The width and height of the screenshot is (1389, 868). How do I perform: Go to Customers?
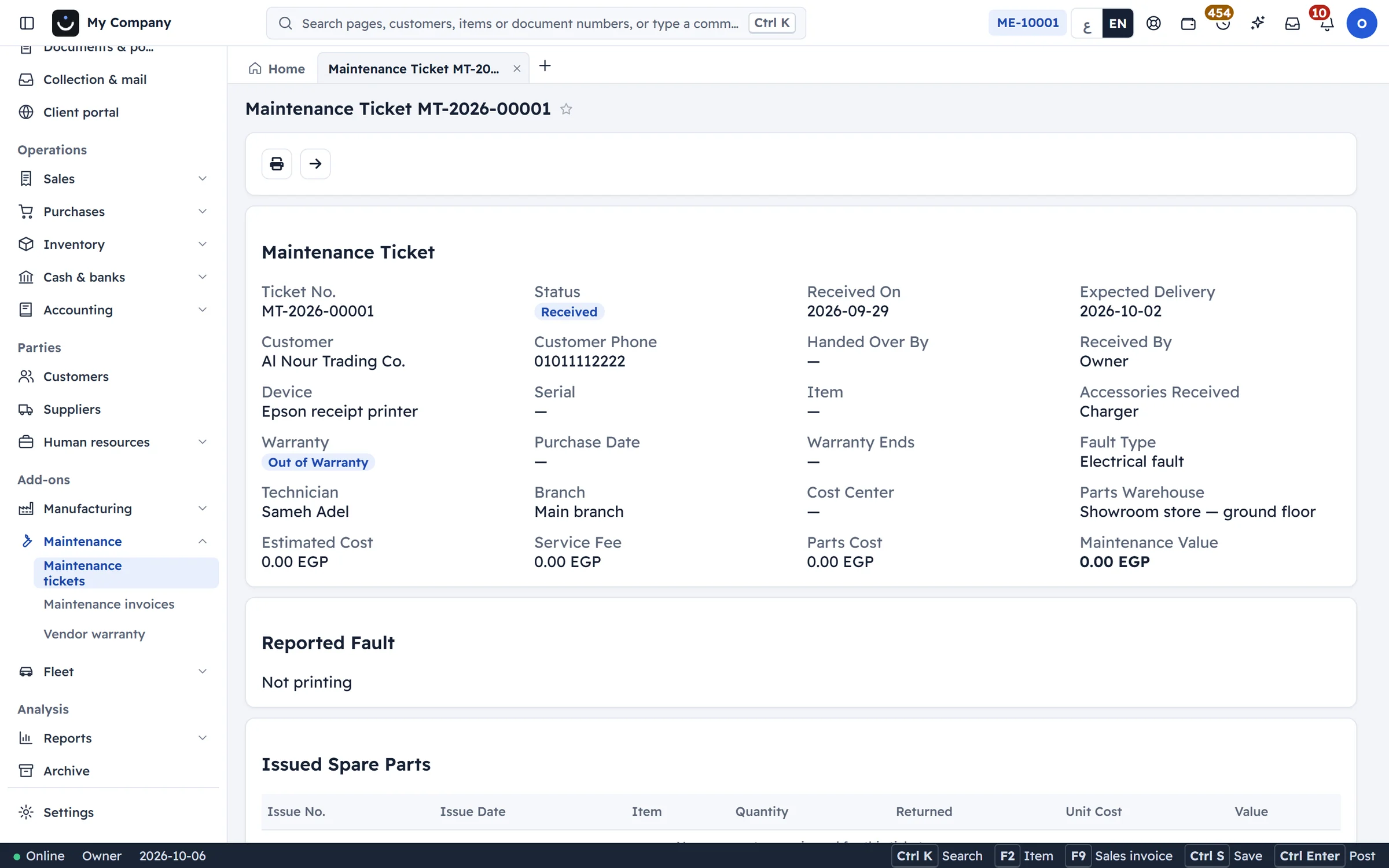click(113, 377)
